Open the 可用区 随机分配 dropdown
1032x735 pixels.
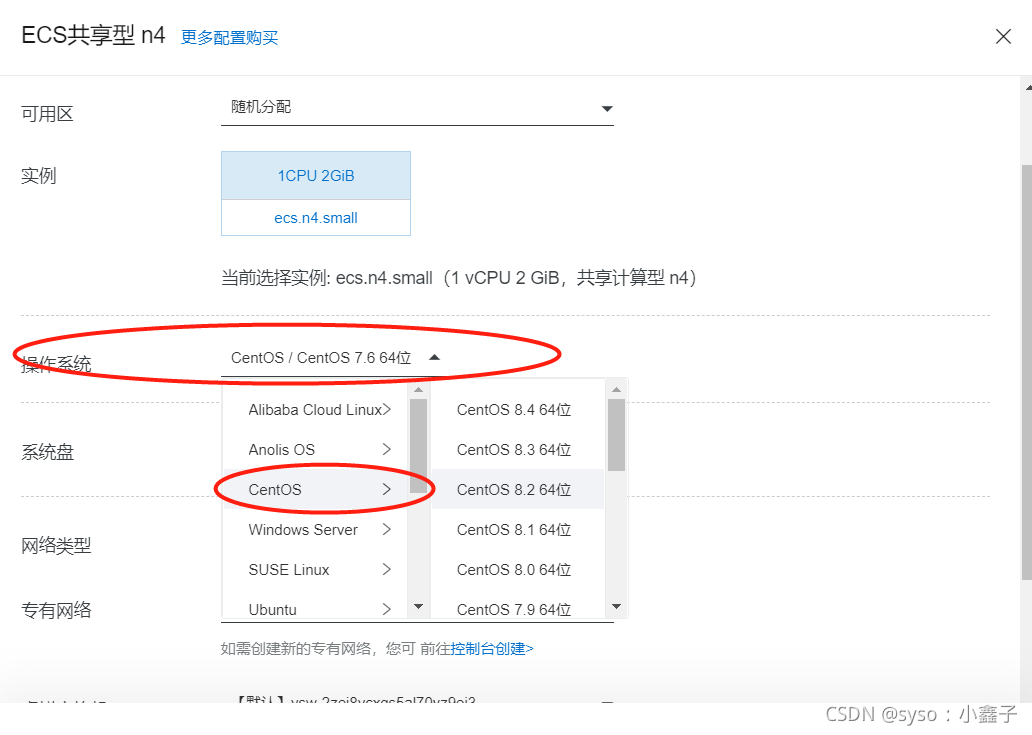tap(417, 108)
